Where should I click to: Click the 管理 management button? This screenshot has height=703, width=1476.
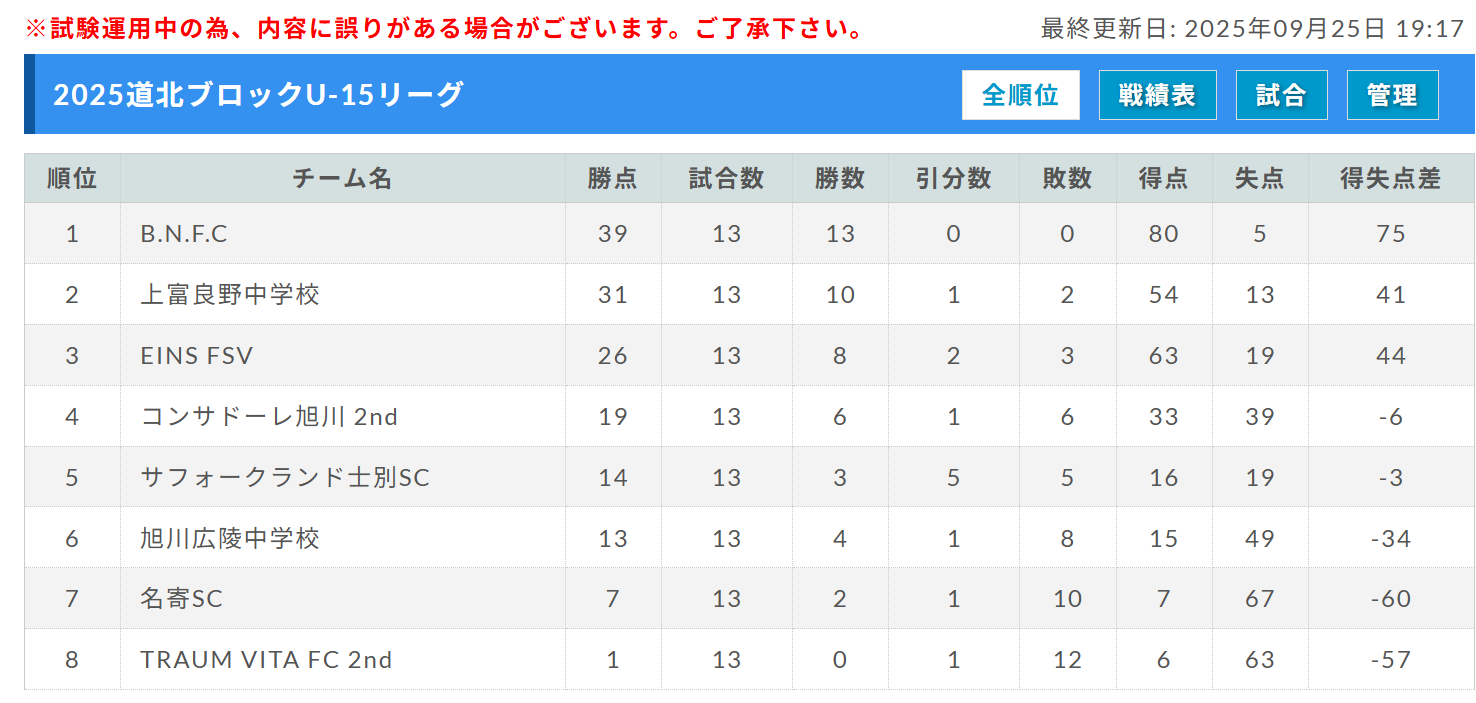1392,95
